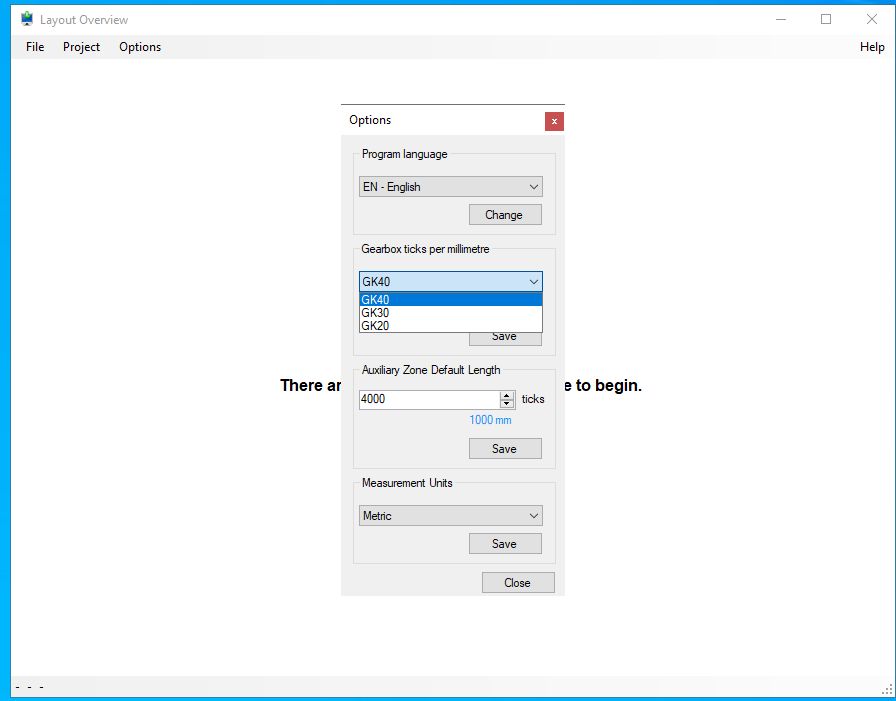Open the Help menu
896x701 pixels.
[x=872, y=47]
